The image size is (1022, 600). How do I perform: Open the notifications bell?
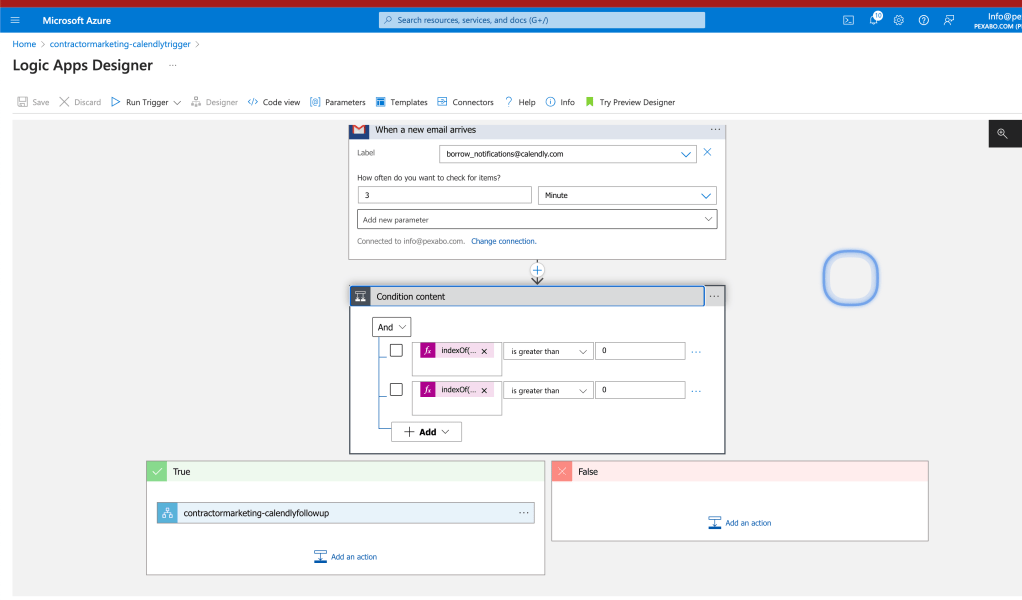pos(874,20)
